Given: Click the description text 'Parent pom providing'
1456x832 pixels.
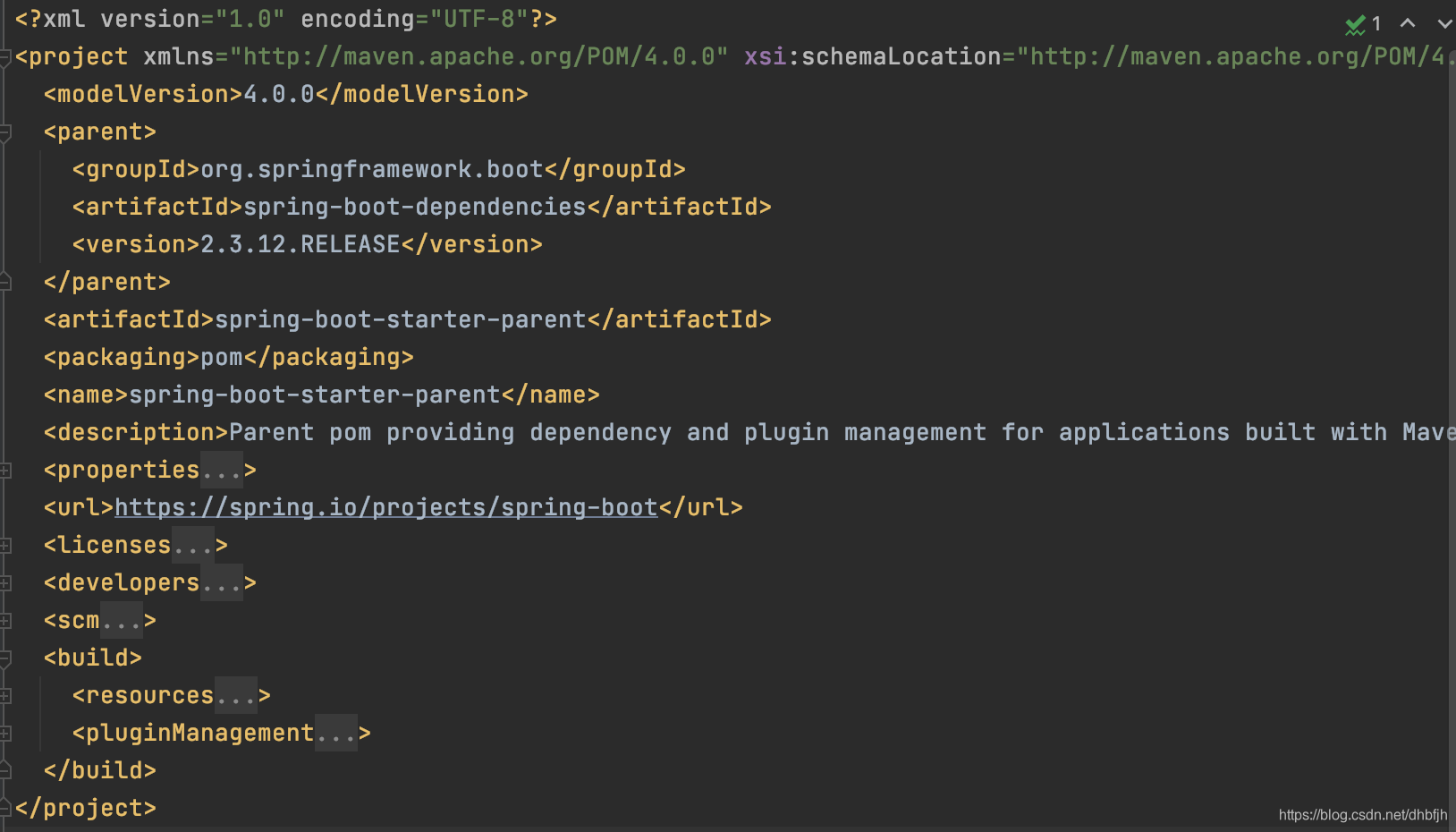Looking at the screenshot, I should click(372, 432).
